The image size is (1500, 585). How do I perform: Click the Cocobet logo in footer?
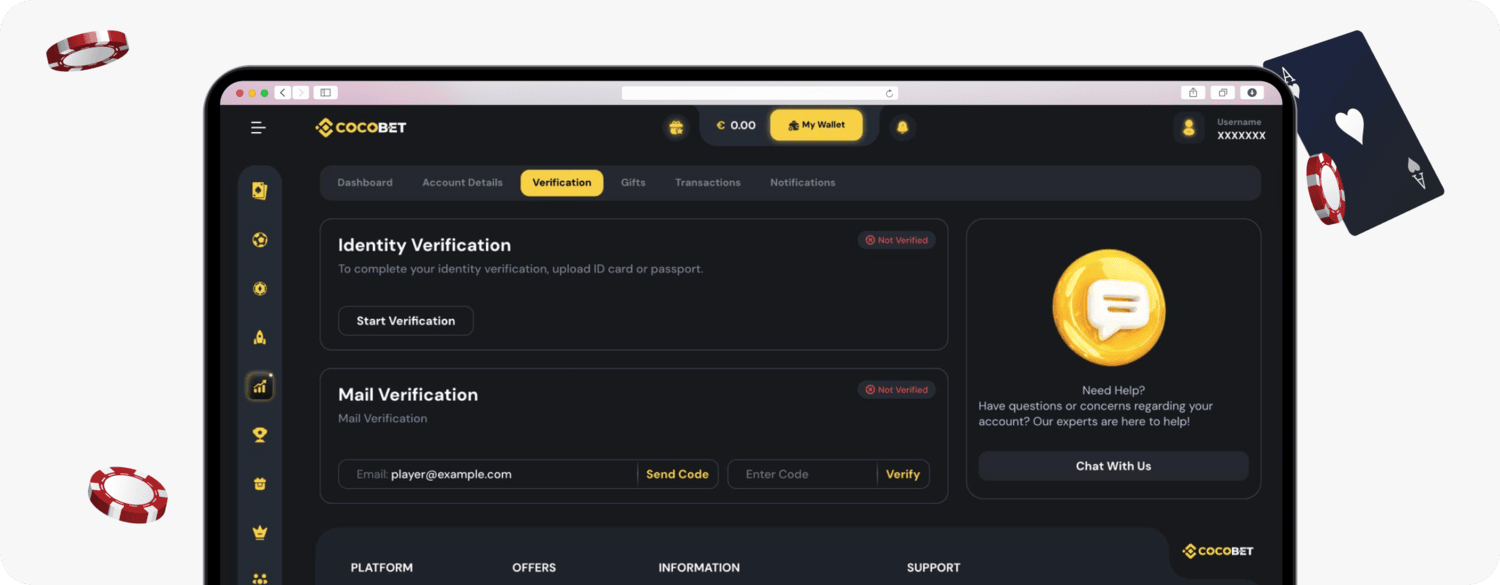tap(1218, 551)
